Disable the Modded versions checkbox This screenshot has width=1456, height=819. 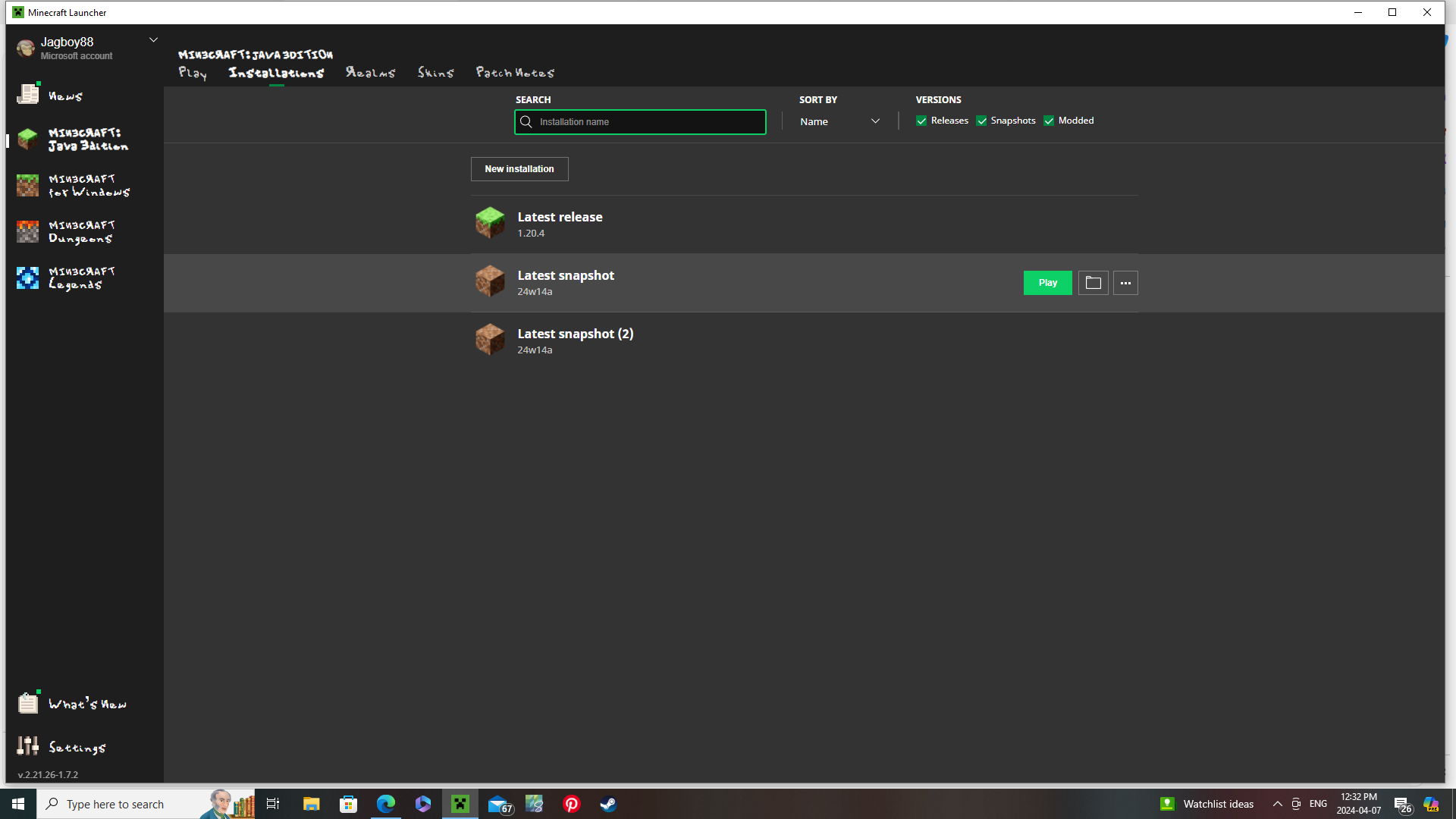pos(1049,121)
